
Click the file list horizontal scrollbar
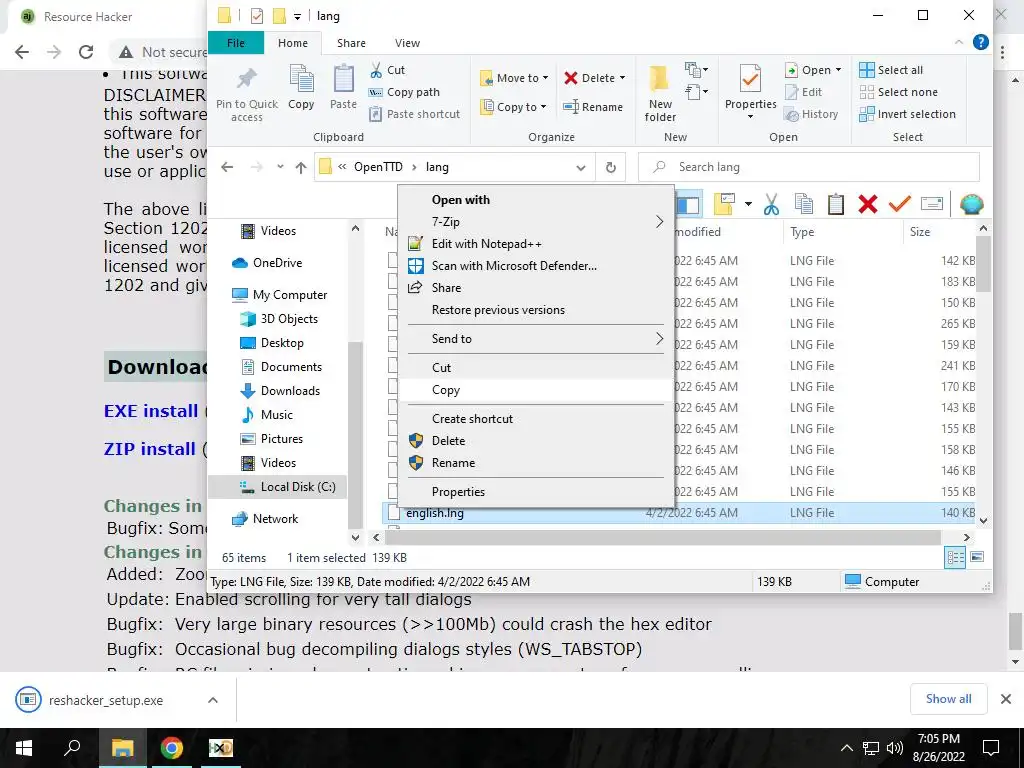tap(663, 537)
